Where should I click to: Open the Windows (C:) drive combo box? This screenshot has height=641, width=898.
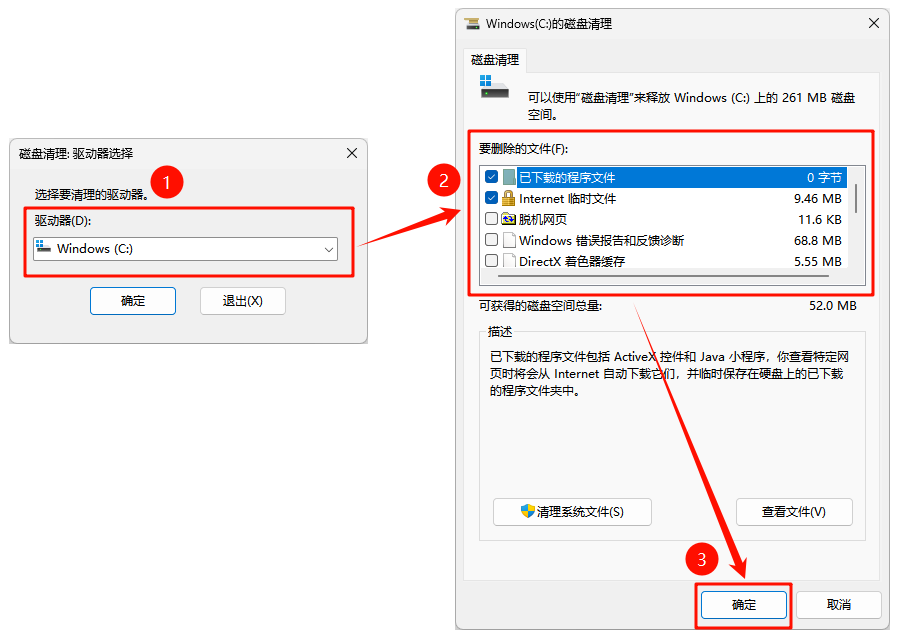[186, 249]
